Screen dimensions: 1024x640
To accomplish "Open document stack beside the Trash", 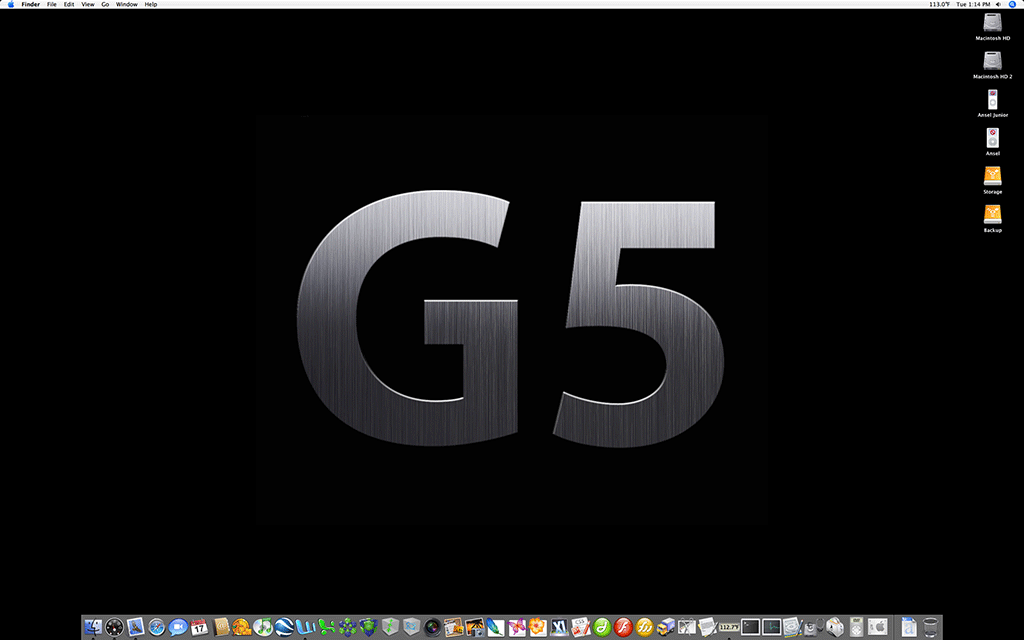I will (x=908, y=628).
